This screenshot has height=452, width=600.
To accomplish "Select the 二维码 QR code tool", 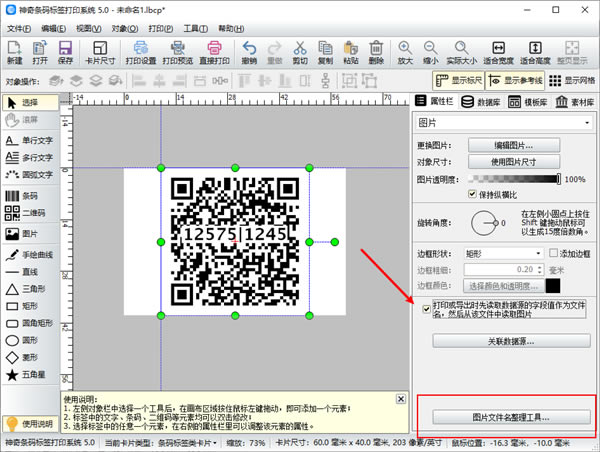I will (30, 213).
